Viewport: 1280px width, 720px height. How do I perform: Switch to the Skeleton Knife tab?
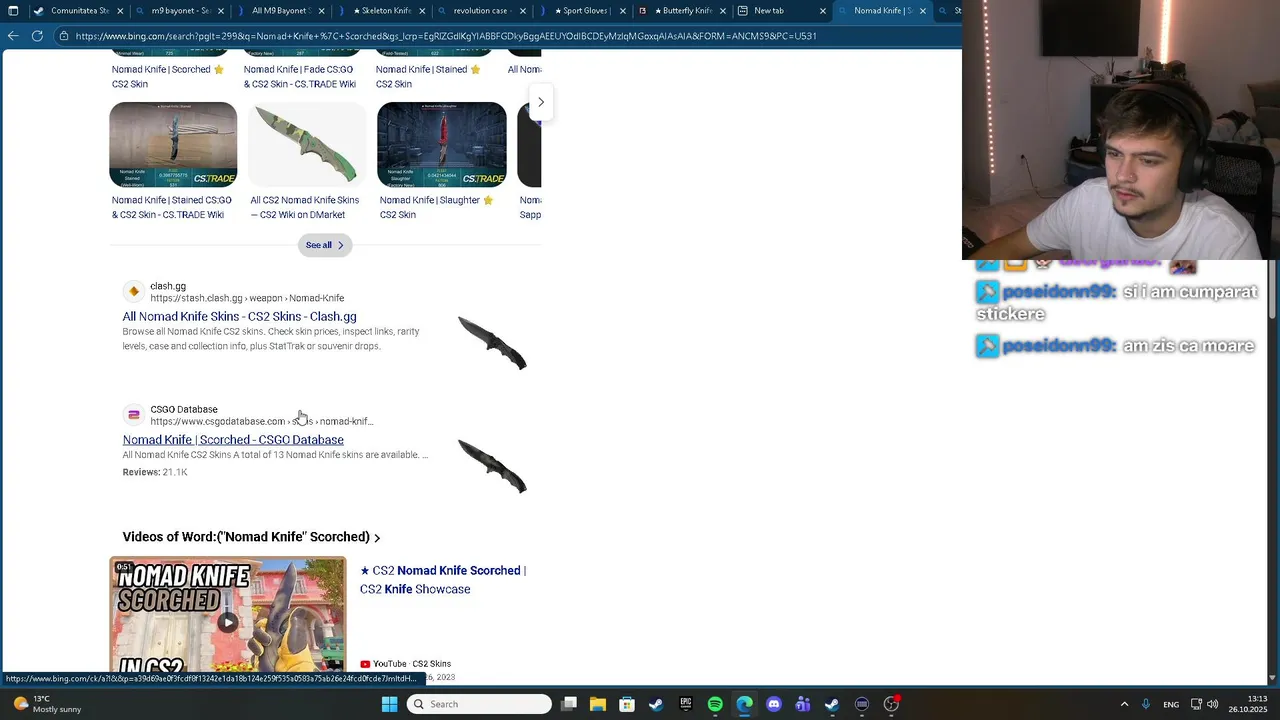click(x=381, y=11)
